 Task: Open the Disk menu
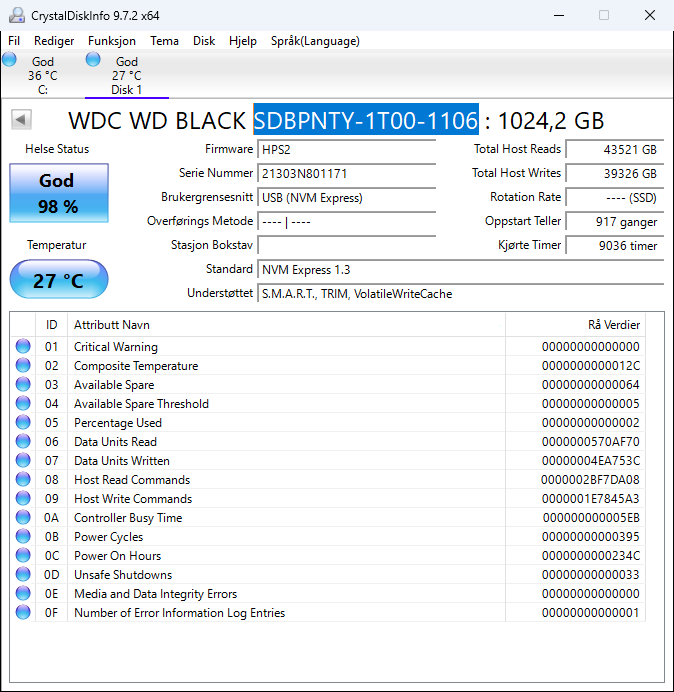pyautogui.click(x=204, y=41)
